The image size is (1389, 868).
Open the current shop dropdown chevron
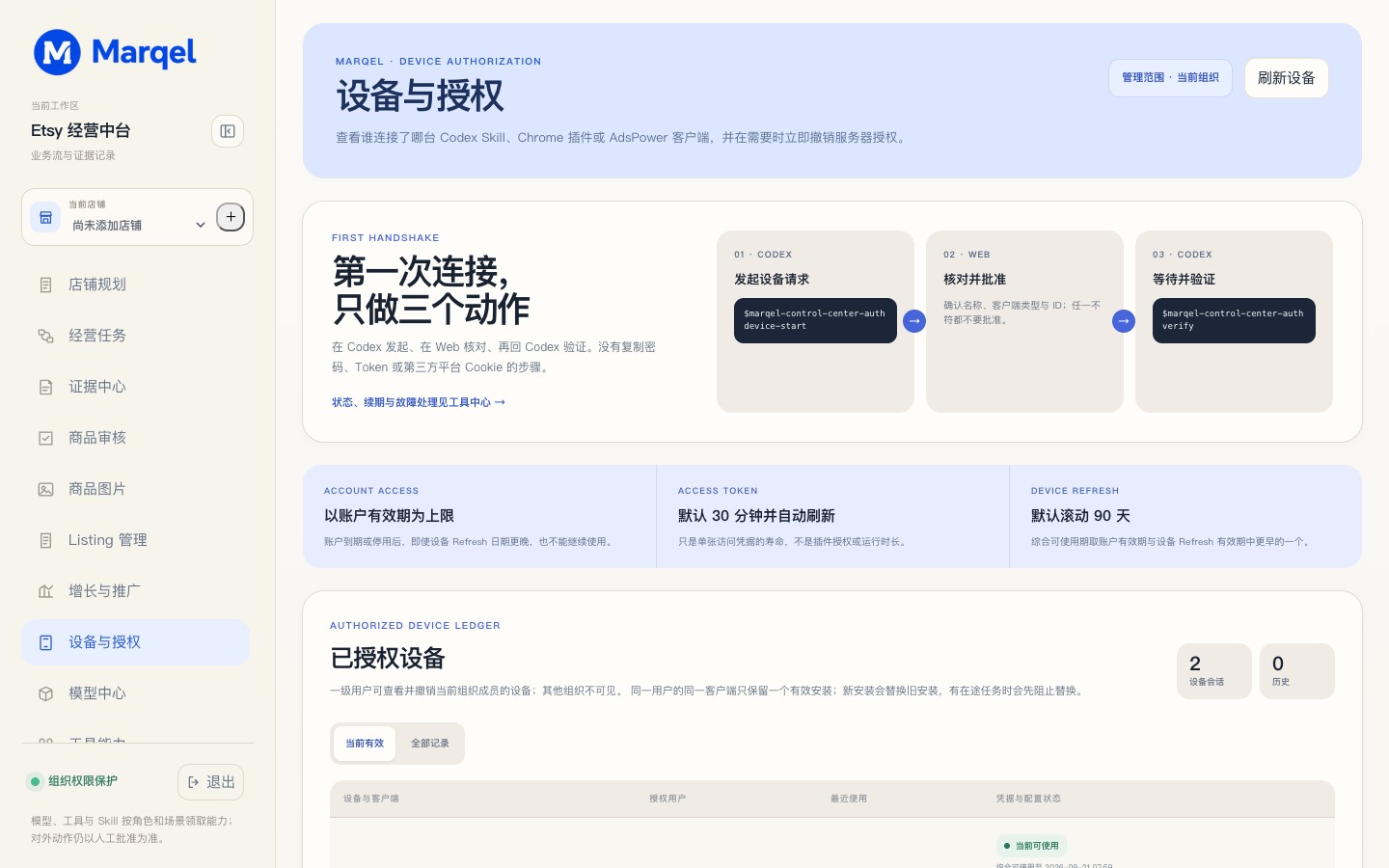pos(201,225)
